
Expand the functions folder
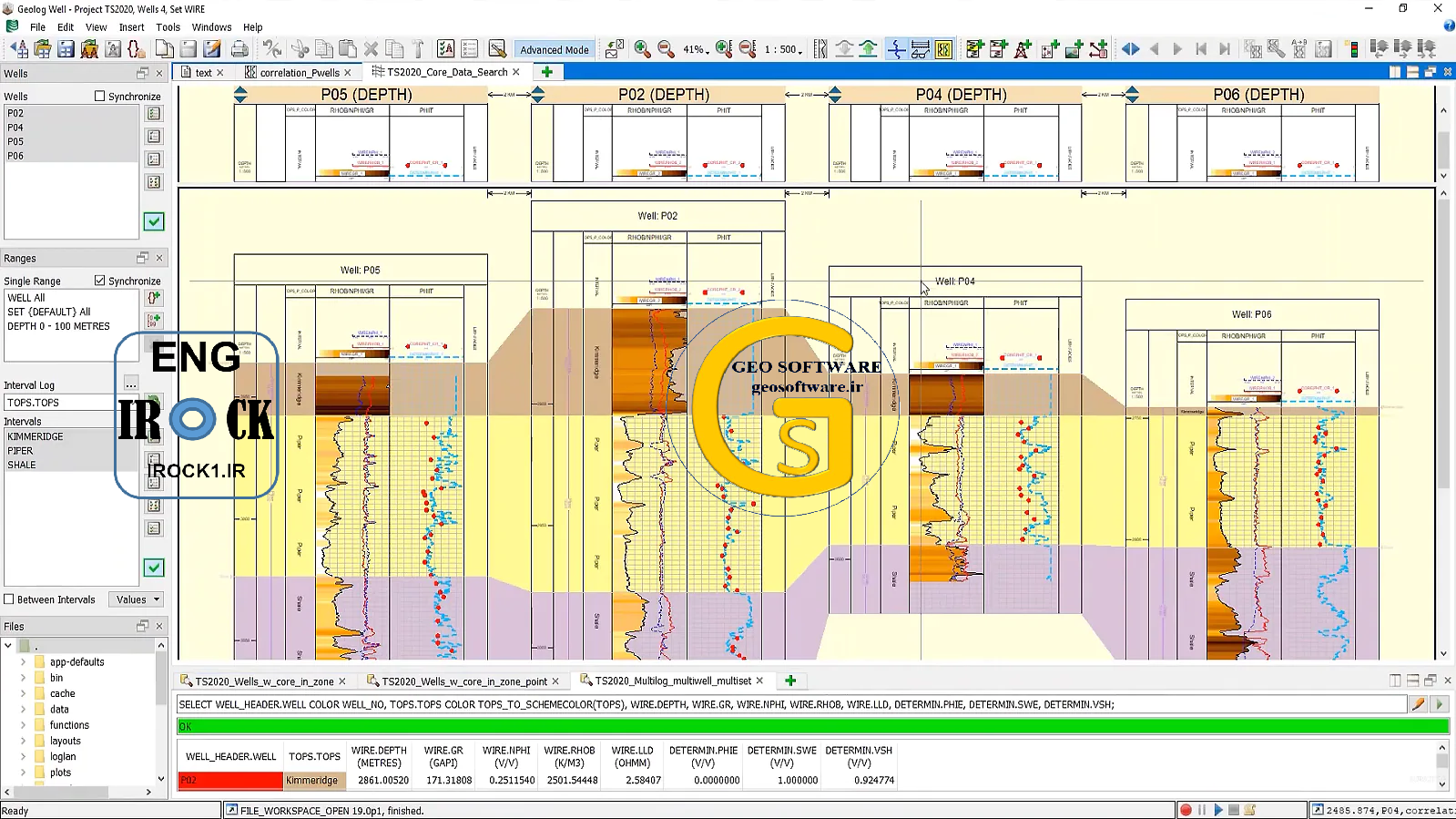[23, 725]
